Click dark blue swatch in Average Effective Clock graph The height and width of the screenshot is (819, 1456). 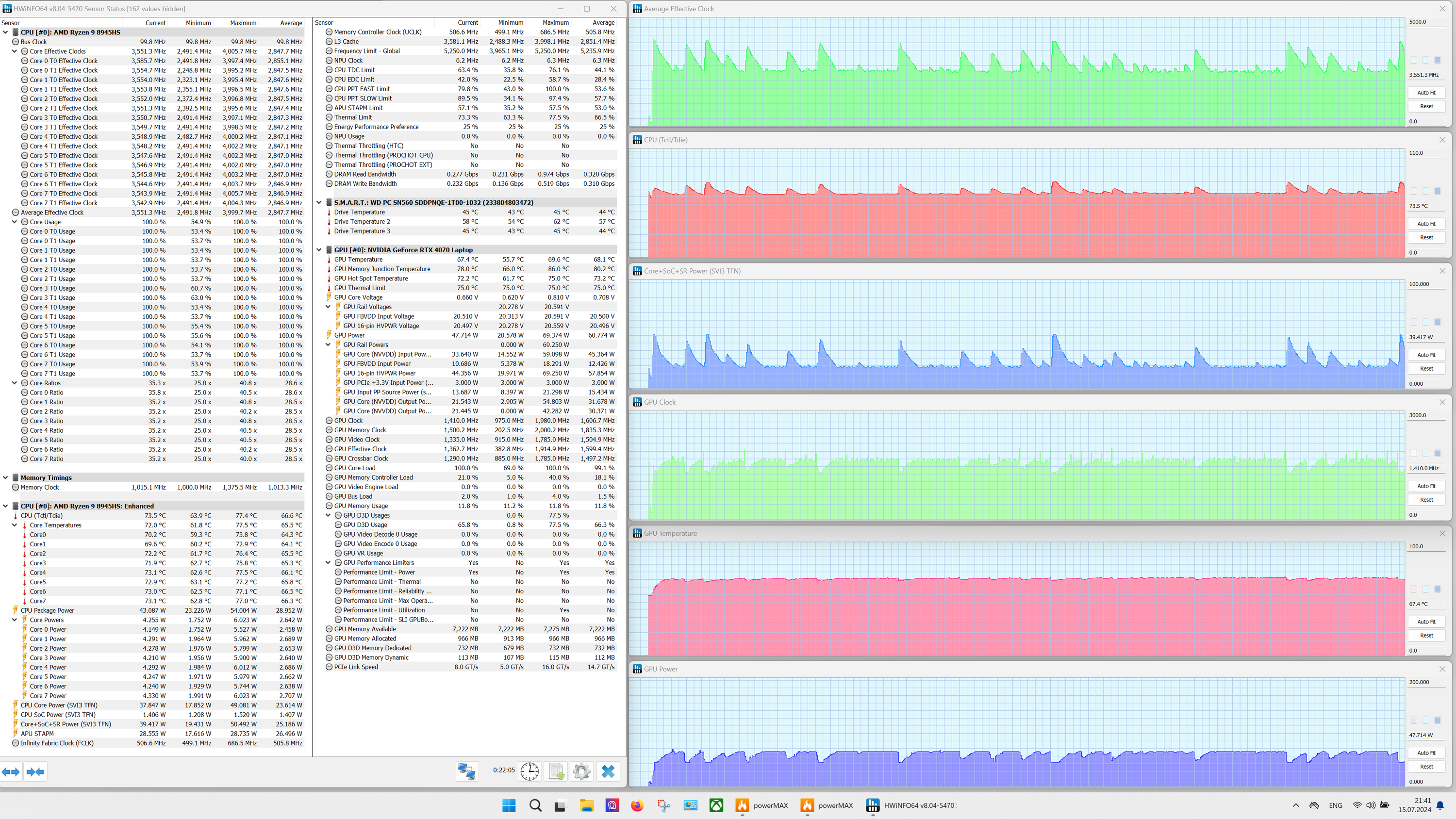pyautogui.click(x=1438, y=60)
